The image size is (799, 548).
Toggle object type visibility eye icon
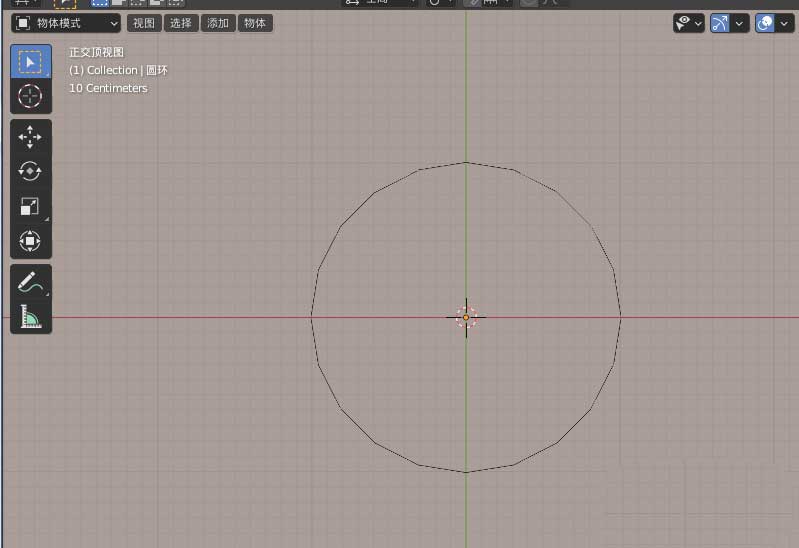[x=683, y=23]
